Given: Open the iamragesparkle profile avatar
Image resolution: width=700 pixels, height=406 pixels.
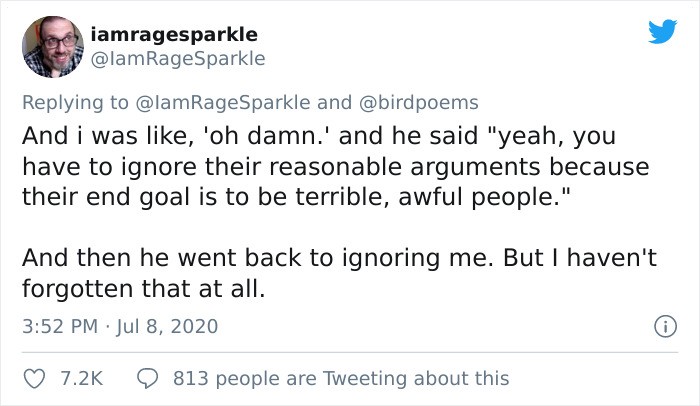Looking at the screenshot, I should [x=52, y=47].
